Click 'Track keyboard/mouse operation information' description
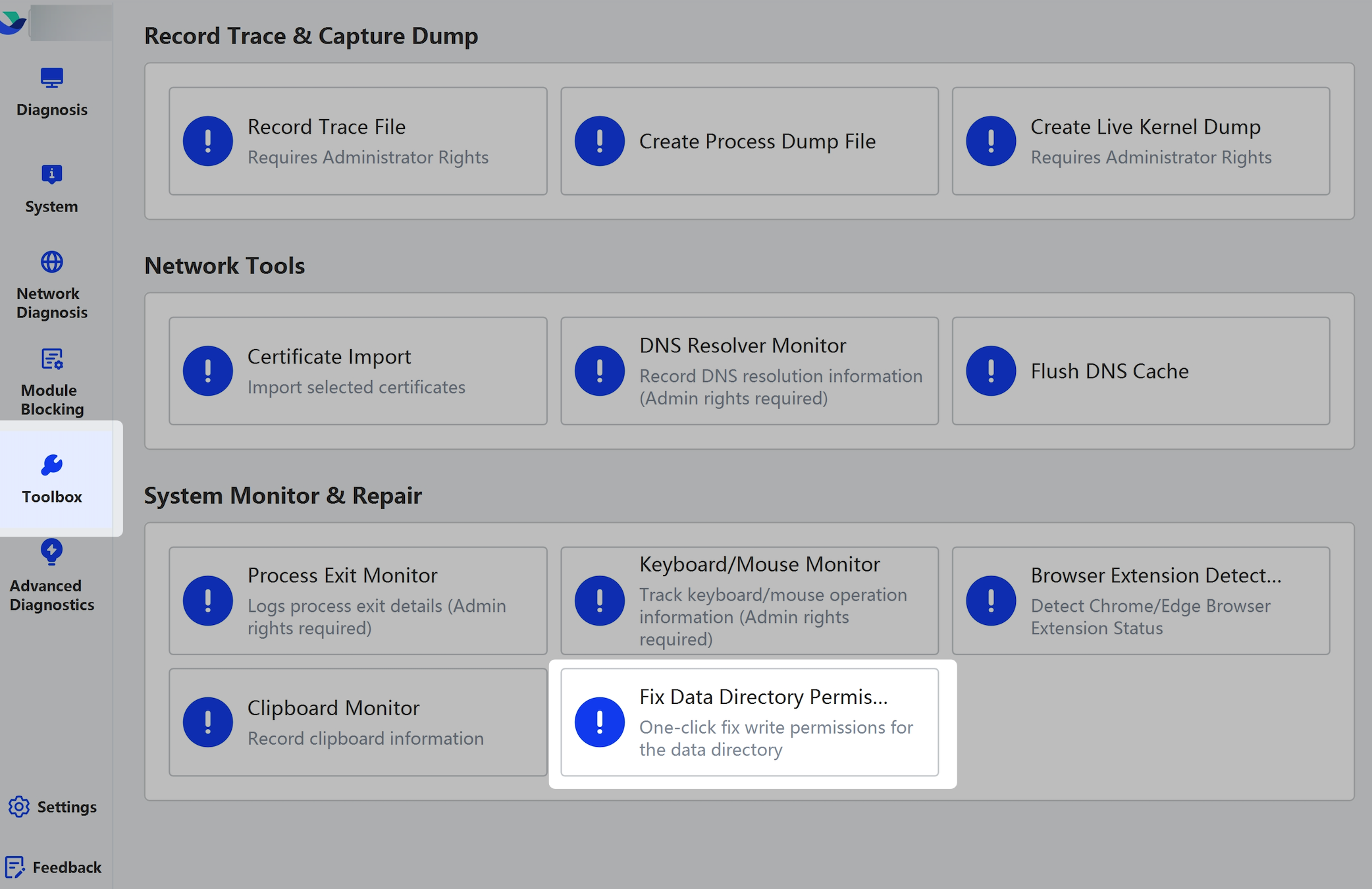 [773, 617]
